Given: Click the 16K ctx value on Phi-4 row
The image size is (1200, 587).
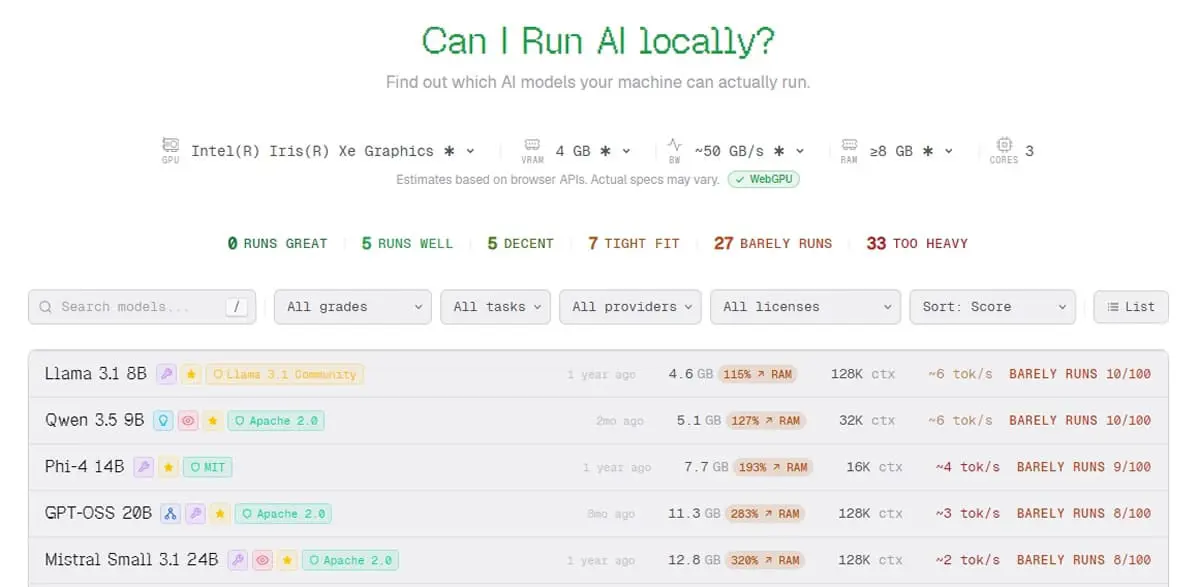Looking at the screenshot, I should point(872,467).
